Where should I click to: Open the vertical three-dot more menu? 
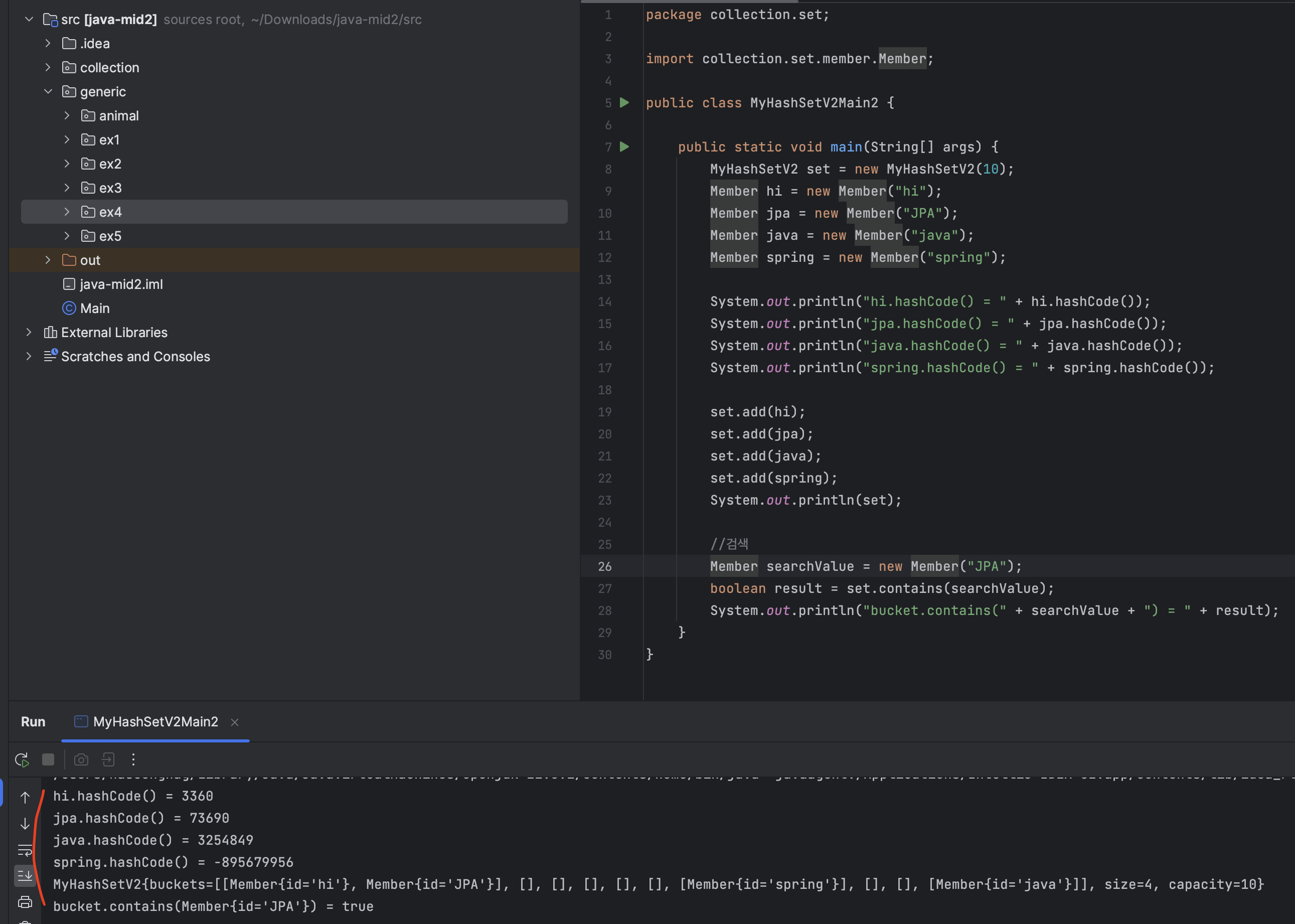point(133,759)
